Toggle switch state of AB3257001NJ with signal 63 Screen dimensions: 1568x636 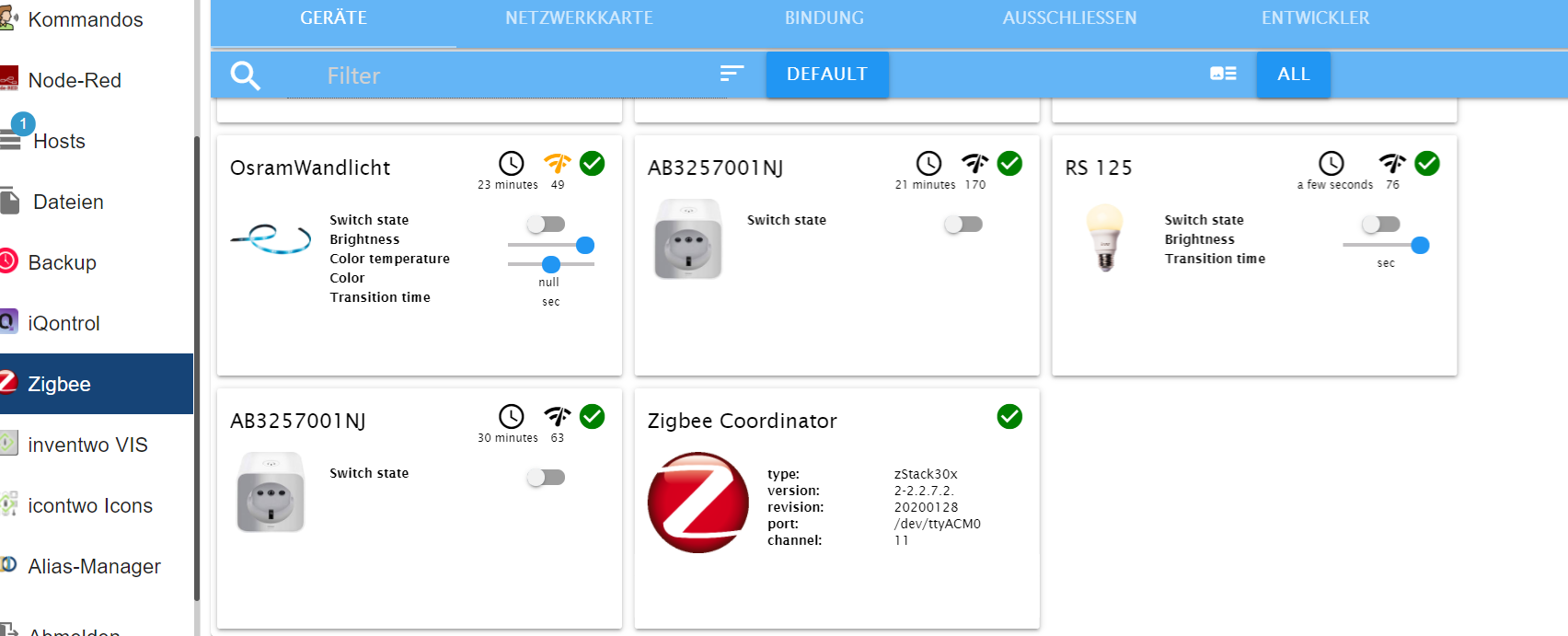[546, 477]
